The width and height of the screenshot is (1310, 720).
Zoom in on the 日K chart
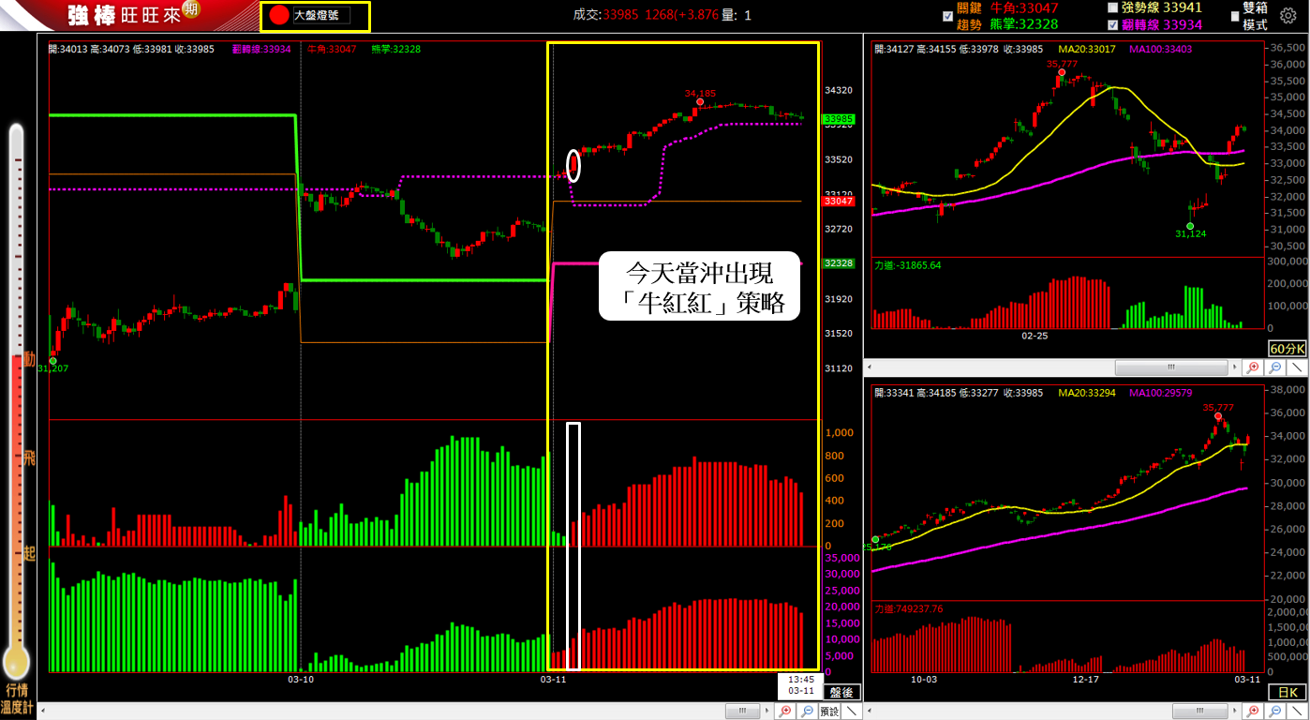coord(1254,711)
